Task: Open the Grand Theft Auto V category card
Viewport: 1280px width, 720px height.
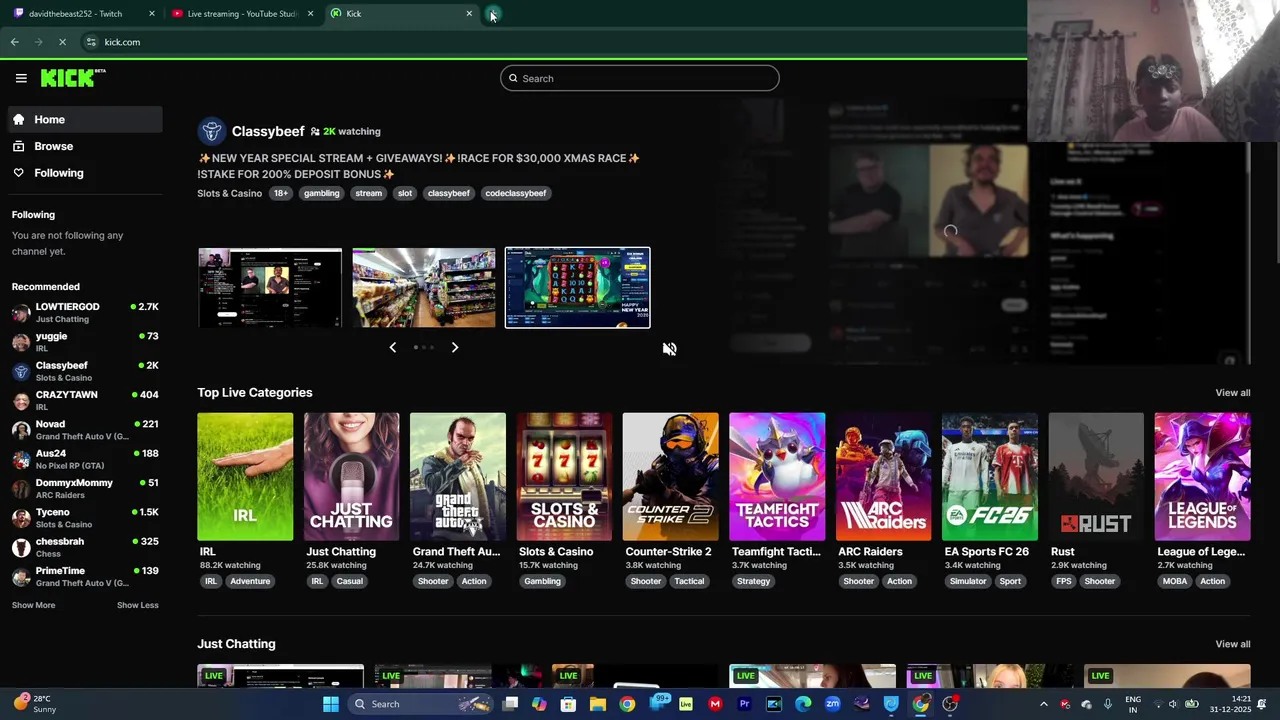Action: [x=458, y=477]
